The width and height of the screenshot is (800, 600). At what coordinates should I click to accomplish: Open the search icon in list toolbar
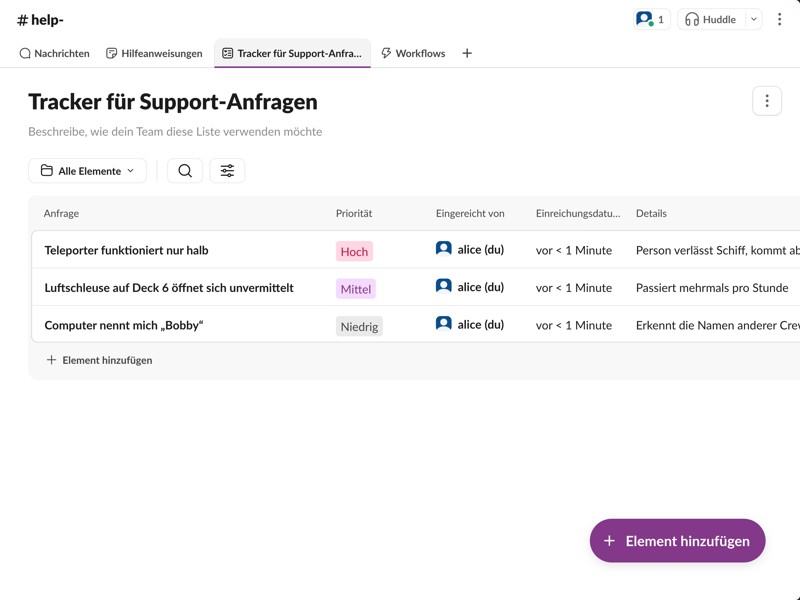pyautogui.click(x=185, y=171)
